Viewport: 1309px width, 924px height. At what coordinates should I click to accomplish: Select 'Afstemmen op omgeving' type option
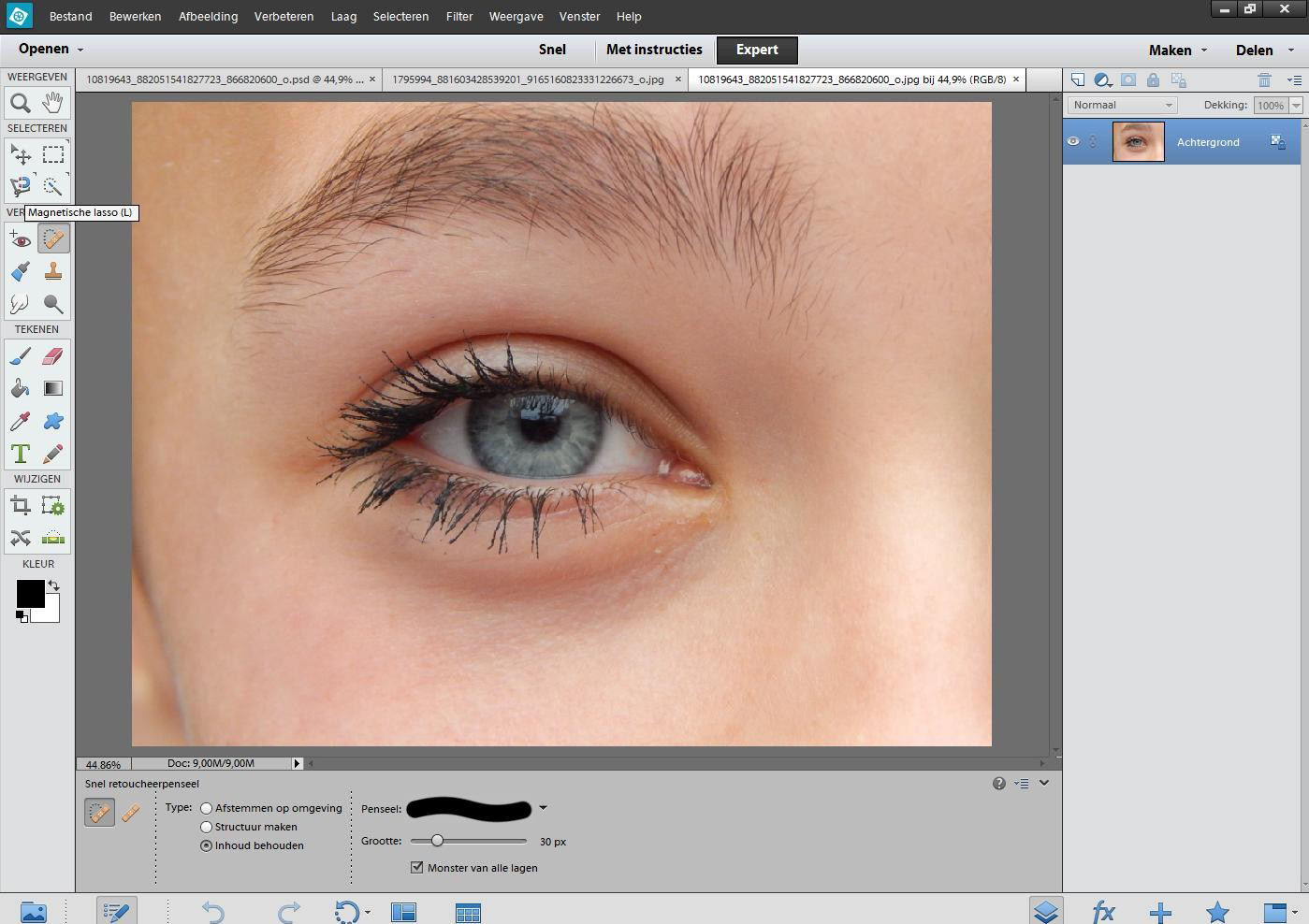pos(206,808)
